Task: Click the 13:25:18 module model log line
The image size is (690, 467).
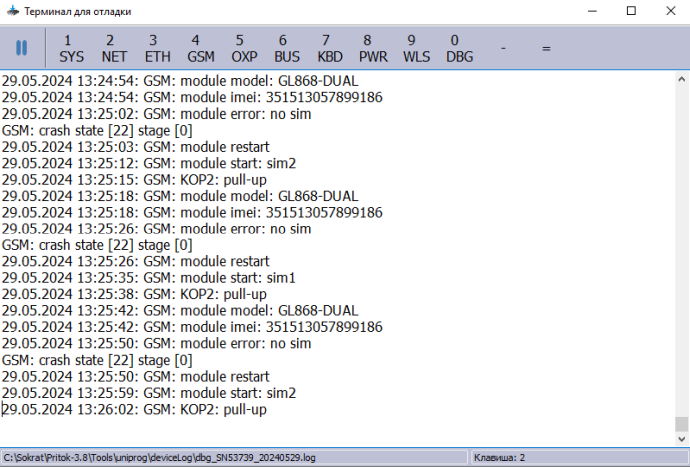Action: pos(180,196)
